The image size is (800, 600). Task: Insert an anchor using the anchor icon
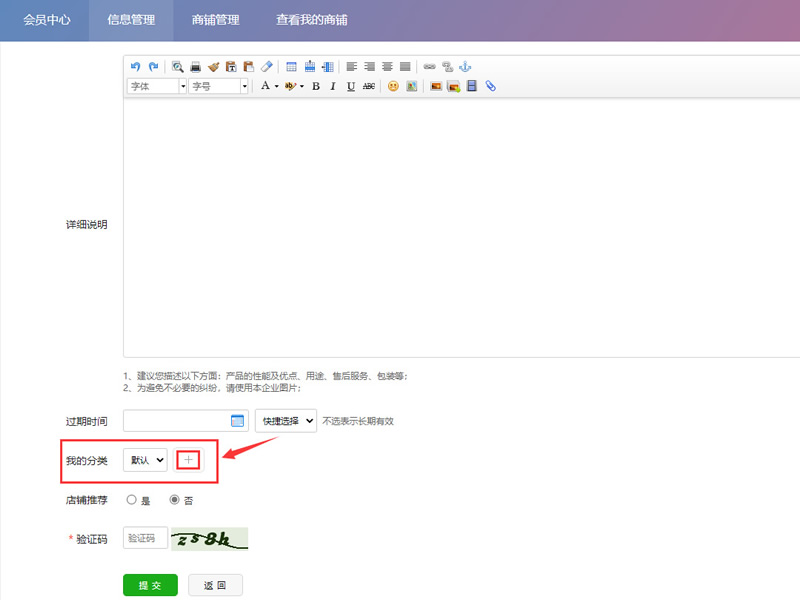click(465, 67)
